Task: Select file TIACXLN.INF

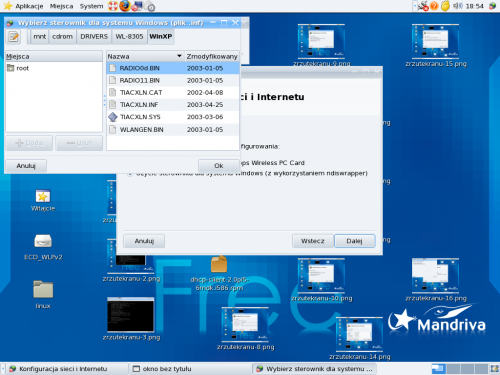Action: pos(173,105)
